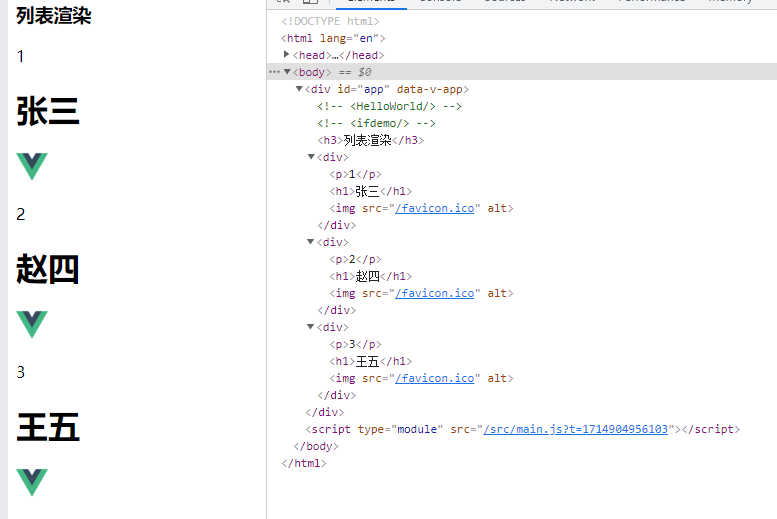
Task: Open the /favicon.ico link below h1 张三
Action: tap(435, 208)
